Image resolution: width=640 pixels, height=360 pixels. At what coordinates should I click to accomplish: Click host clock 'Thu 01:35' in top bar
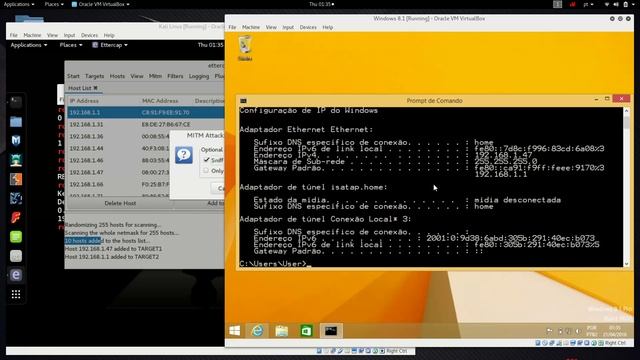[x=321, y=4]
